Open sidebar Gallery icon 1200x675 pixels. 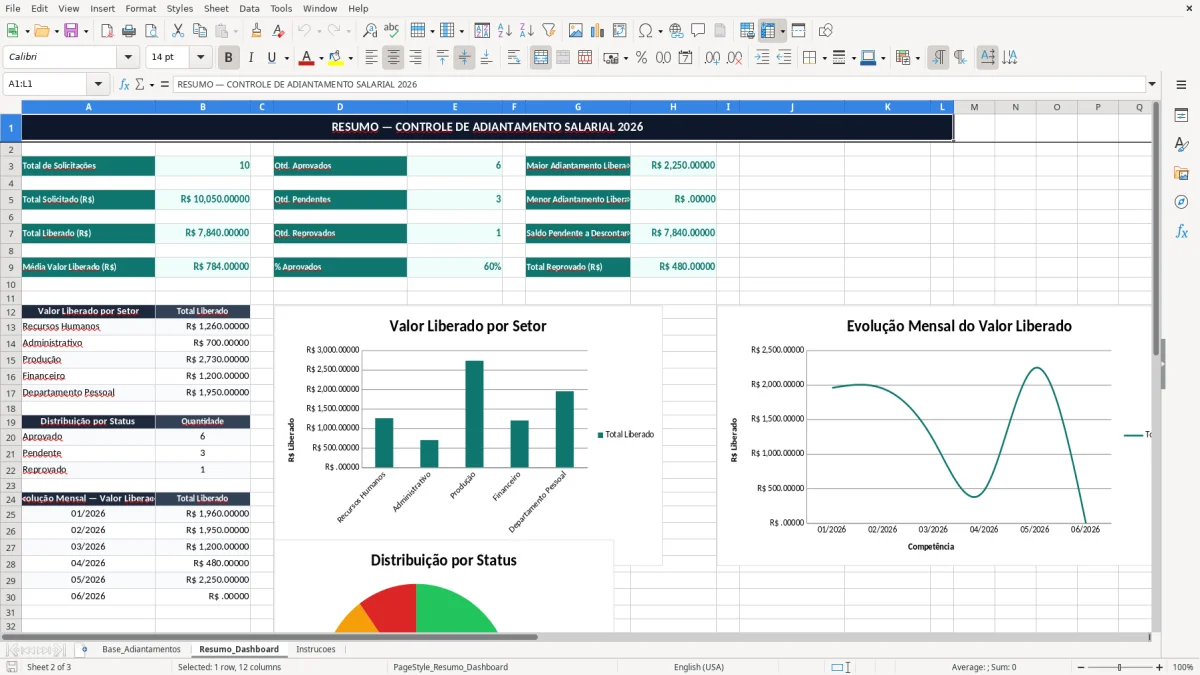pyautogui.click(x=1181, y=173)
